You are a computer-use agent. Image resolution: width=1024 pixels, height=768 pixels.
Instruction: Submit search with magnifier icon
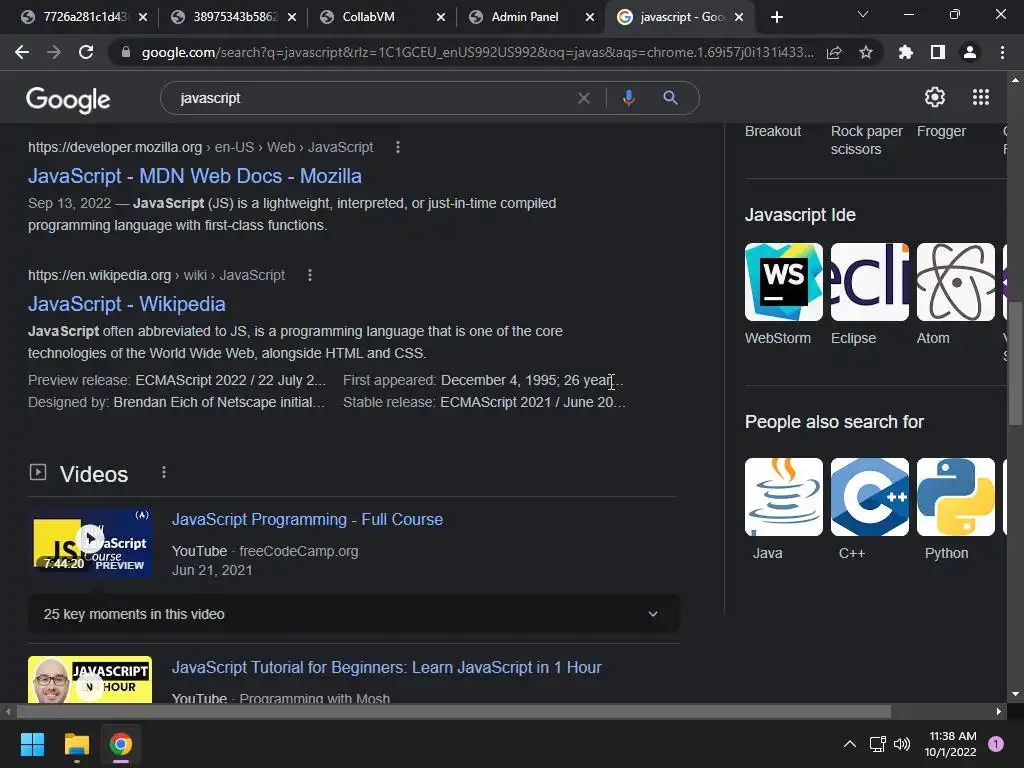point(670,98)
